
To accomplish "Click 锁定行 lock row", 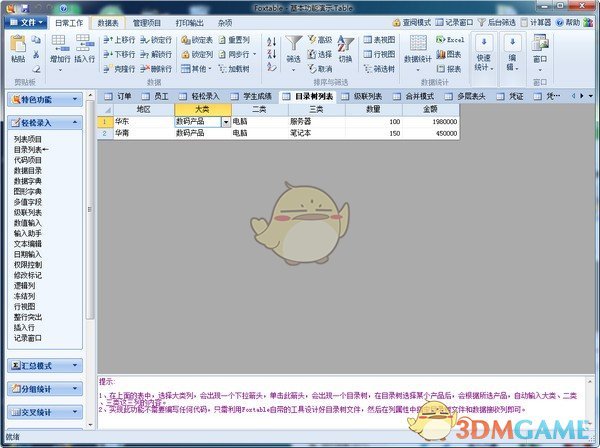I will coord(156,40).
